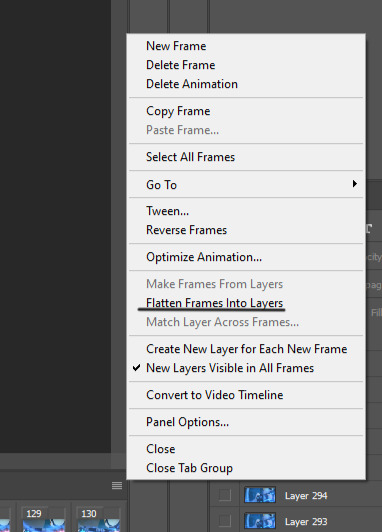This screenshot has height=532, width=382.
Task: Select frame 130 in the timeline
Action: (98, 520)
